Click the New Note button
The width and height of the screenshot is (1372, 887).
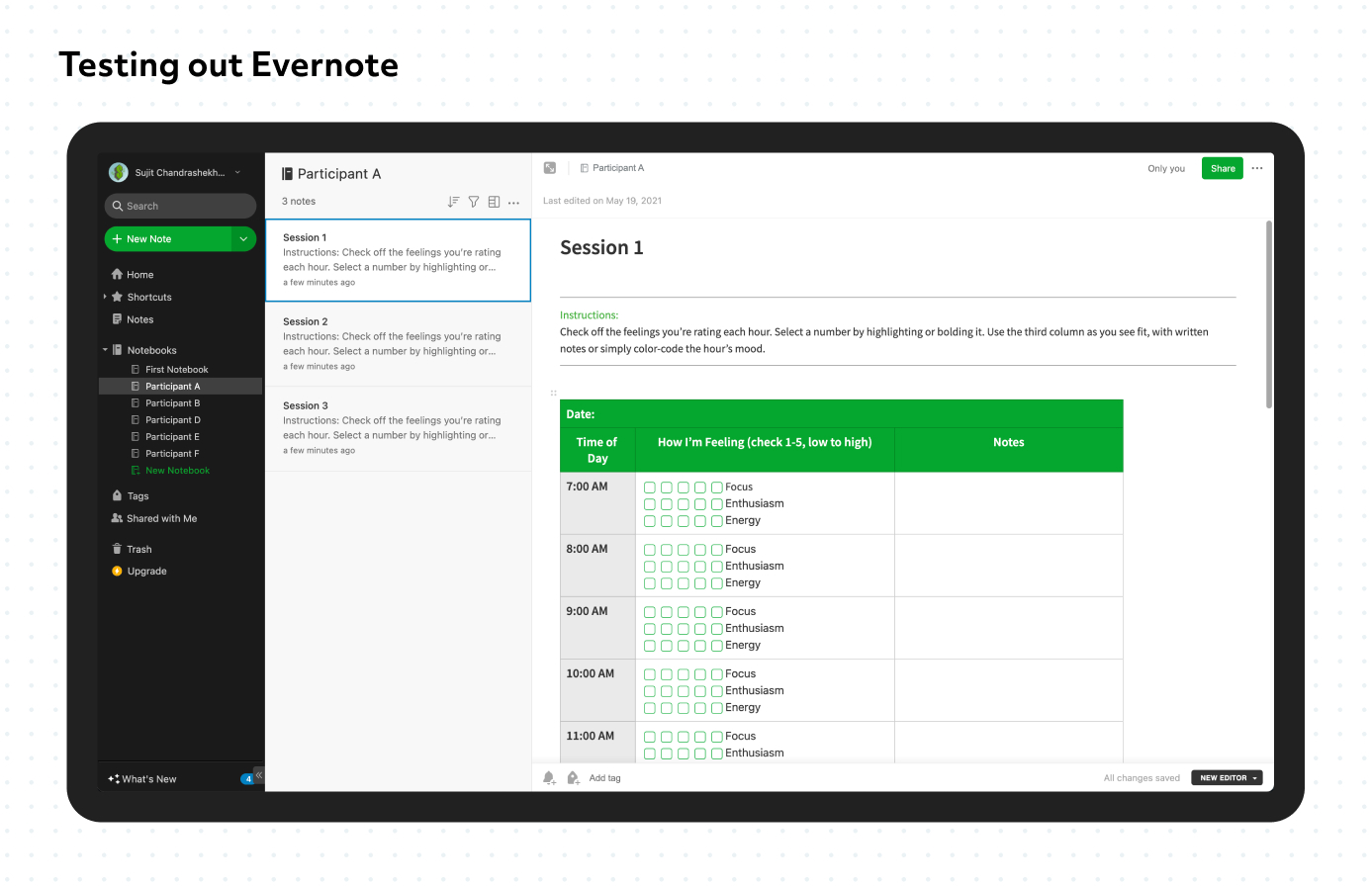pos(168,239)
